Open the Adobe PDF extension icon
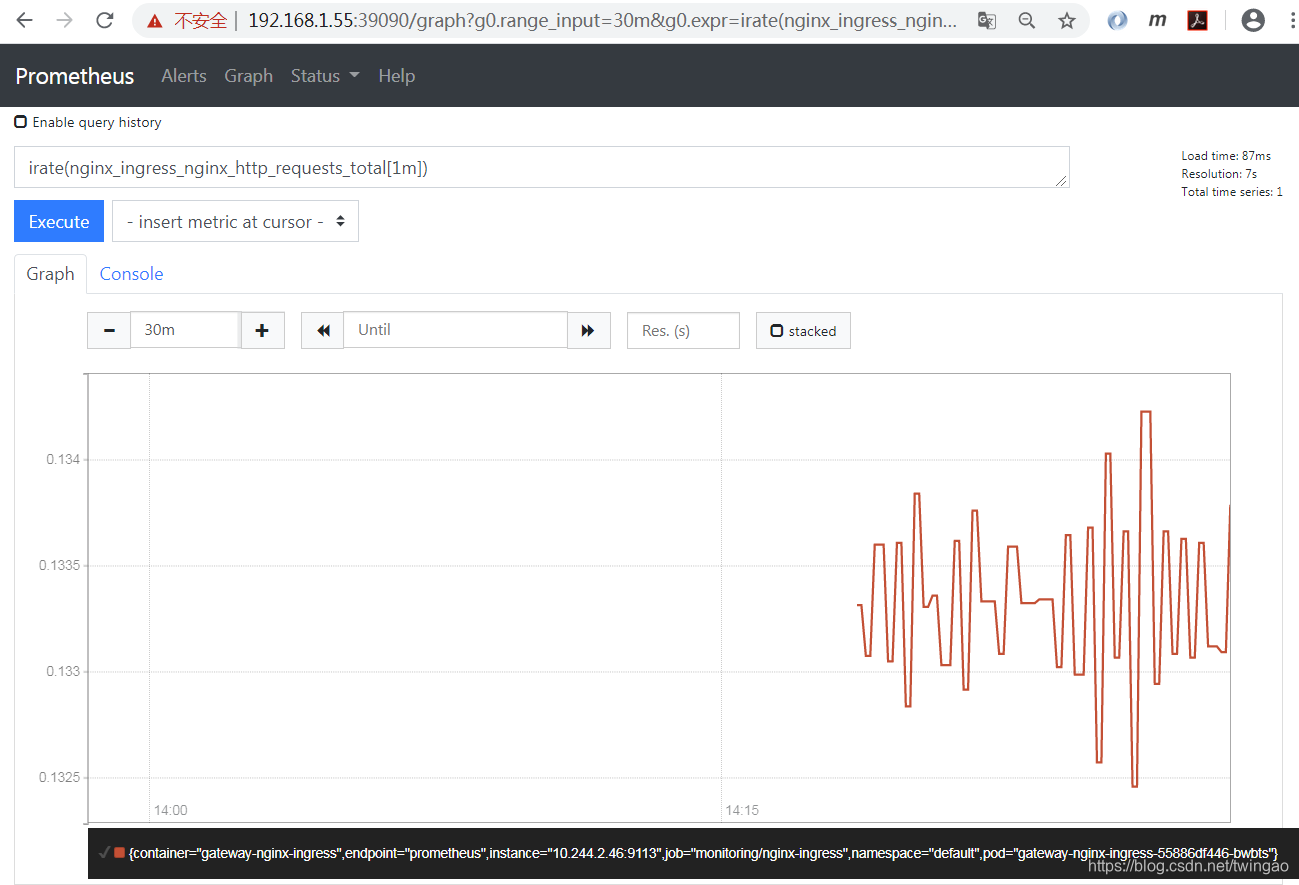Image resolution: width=1299 pixels, height=885 pixels. [1197, 20]
